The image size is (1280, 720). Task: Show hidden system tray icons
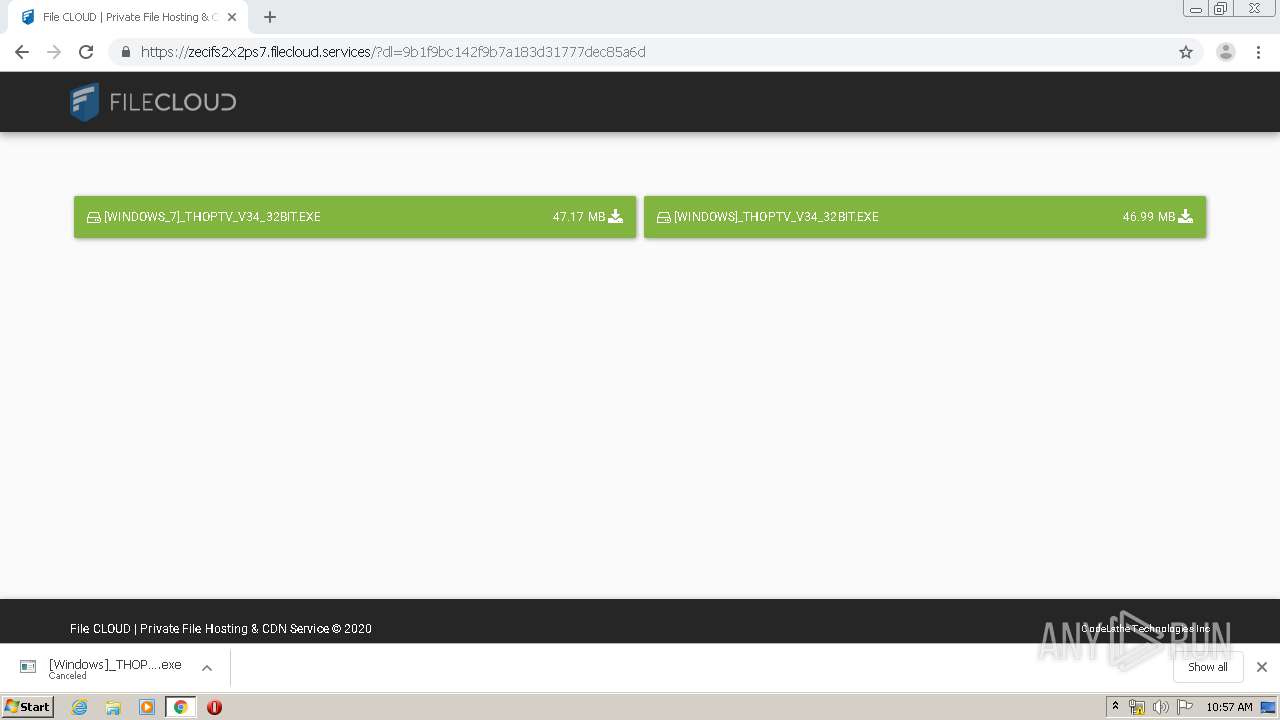click(1115, 707)
